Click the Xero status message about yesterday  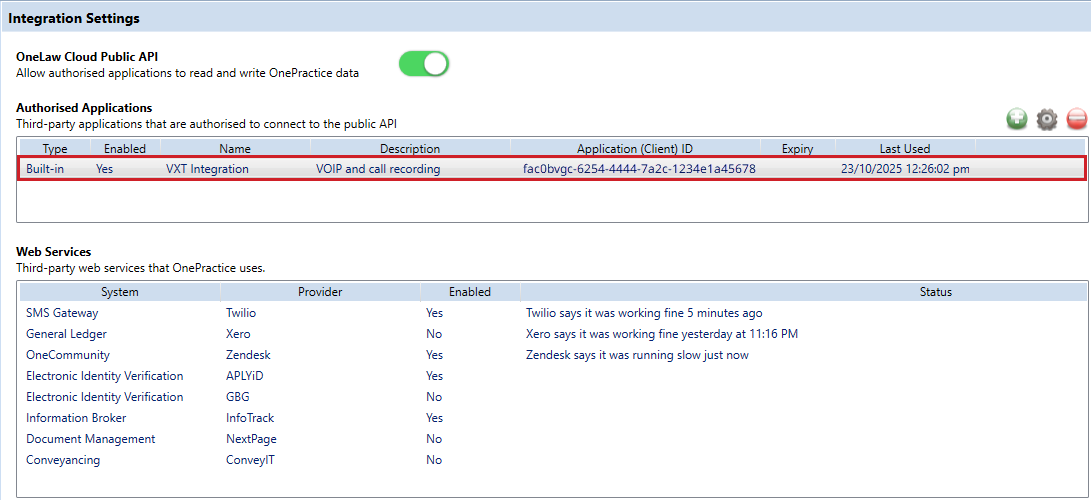[662, 334]
